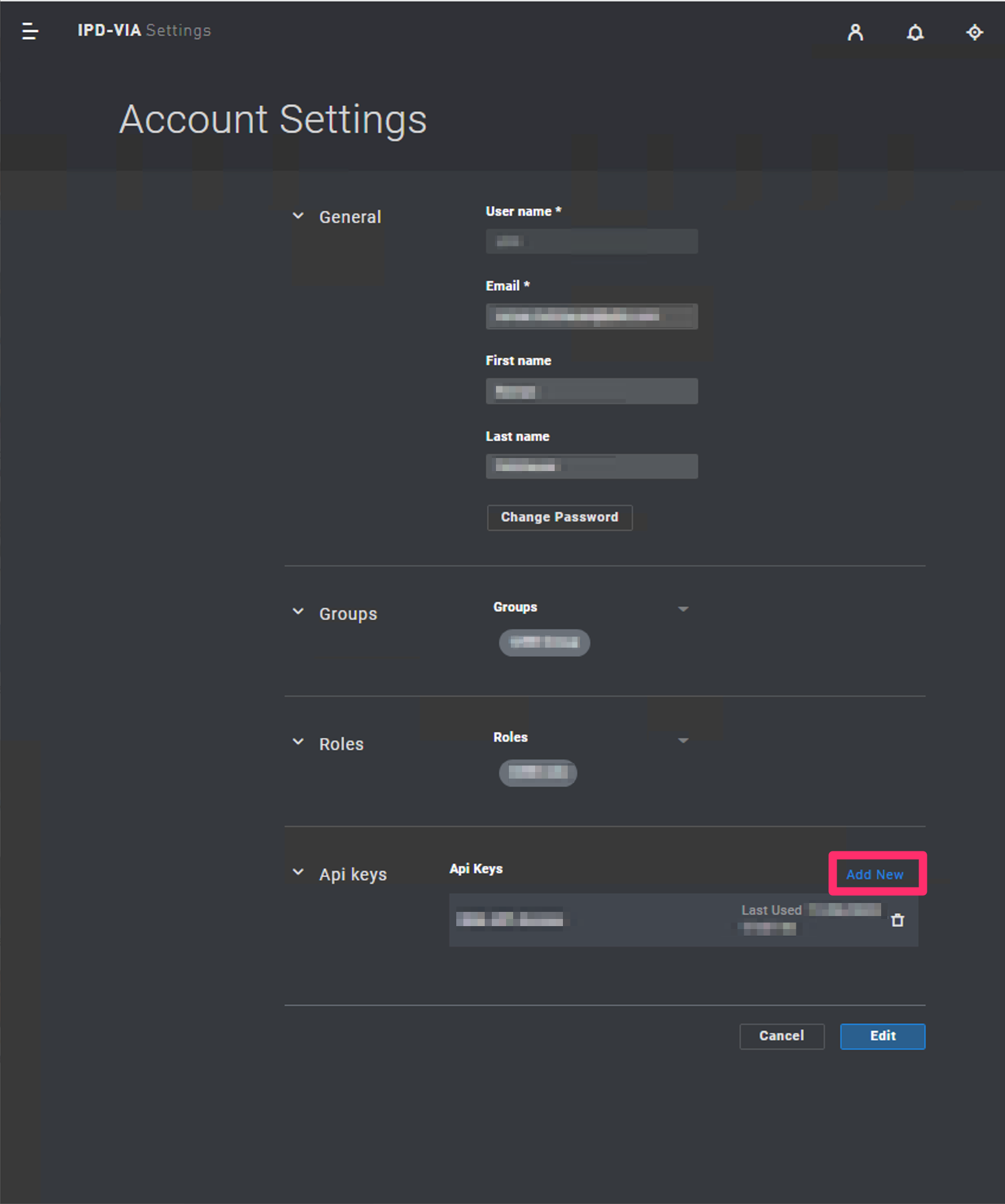Select the existing API key row
Image resolution: width=1005 pixels, height=1204 pixels.
click(x=593, y=920)
